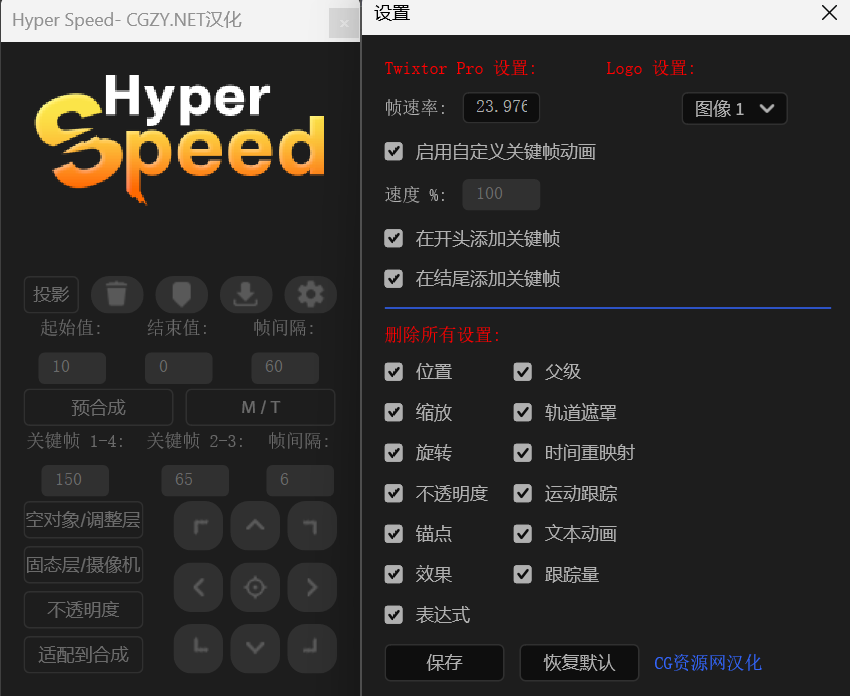Open the 图像 1 logo dropdown

[x=735, y=109]
